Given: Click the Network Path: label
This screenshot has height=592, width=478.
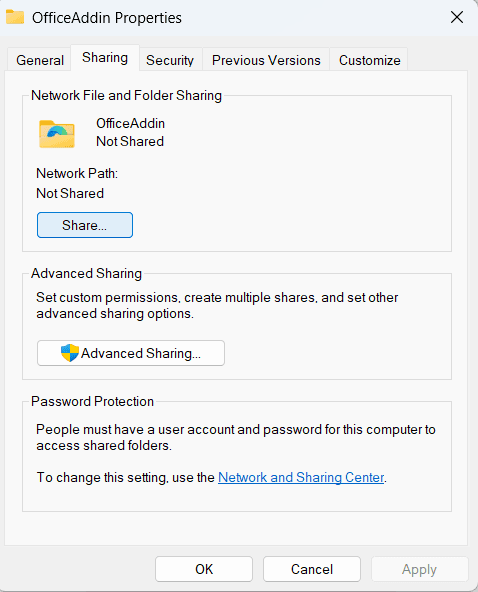Looking at the screenshot, I should pos(77,173).
